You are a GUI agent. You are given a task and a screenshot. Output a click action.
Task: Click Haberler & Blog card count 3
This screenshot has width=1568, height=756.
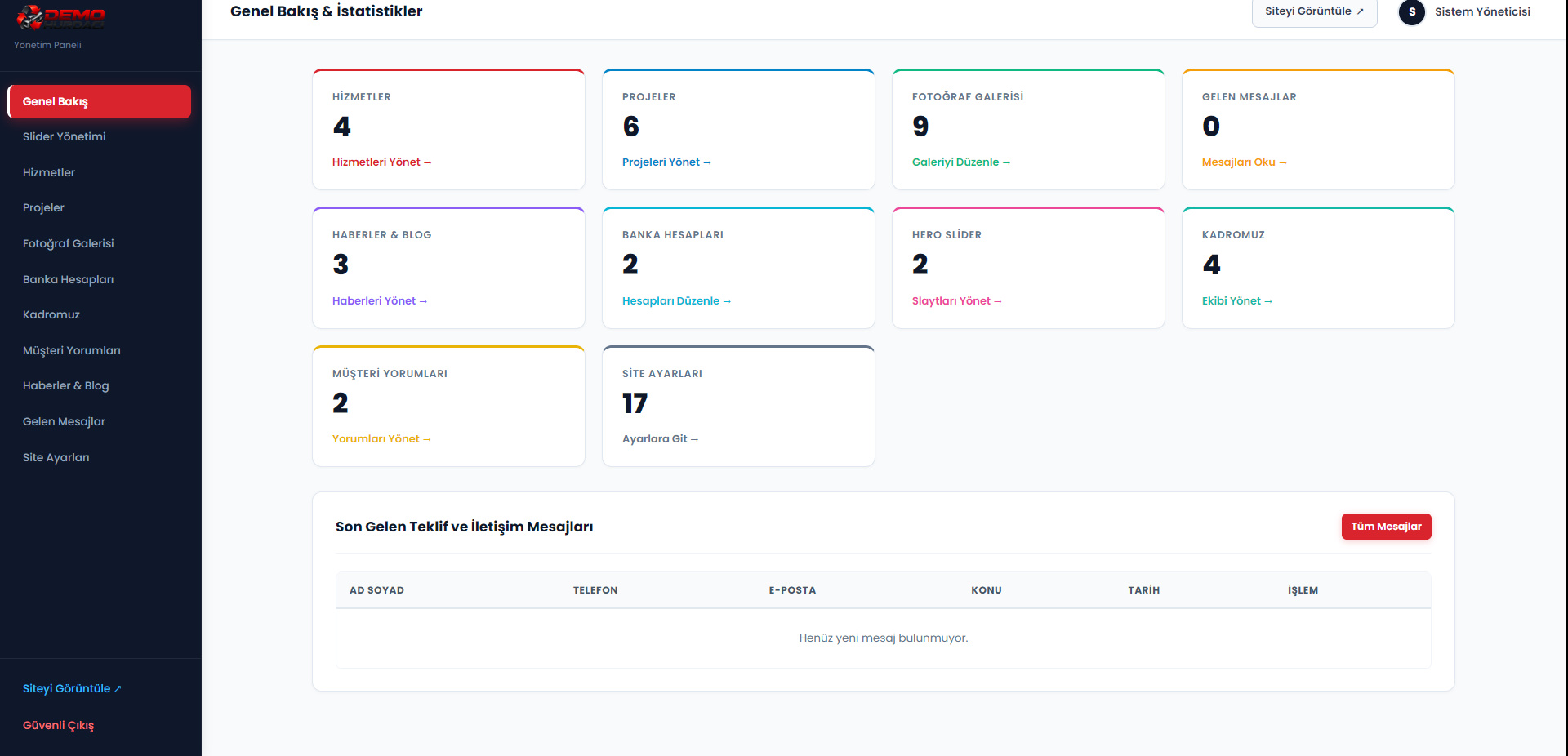coord(341,265)
